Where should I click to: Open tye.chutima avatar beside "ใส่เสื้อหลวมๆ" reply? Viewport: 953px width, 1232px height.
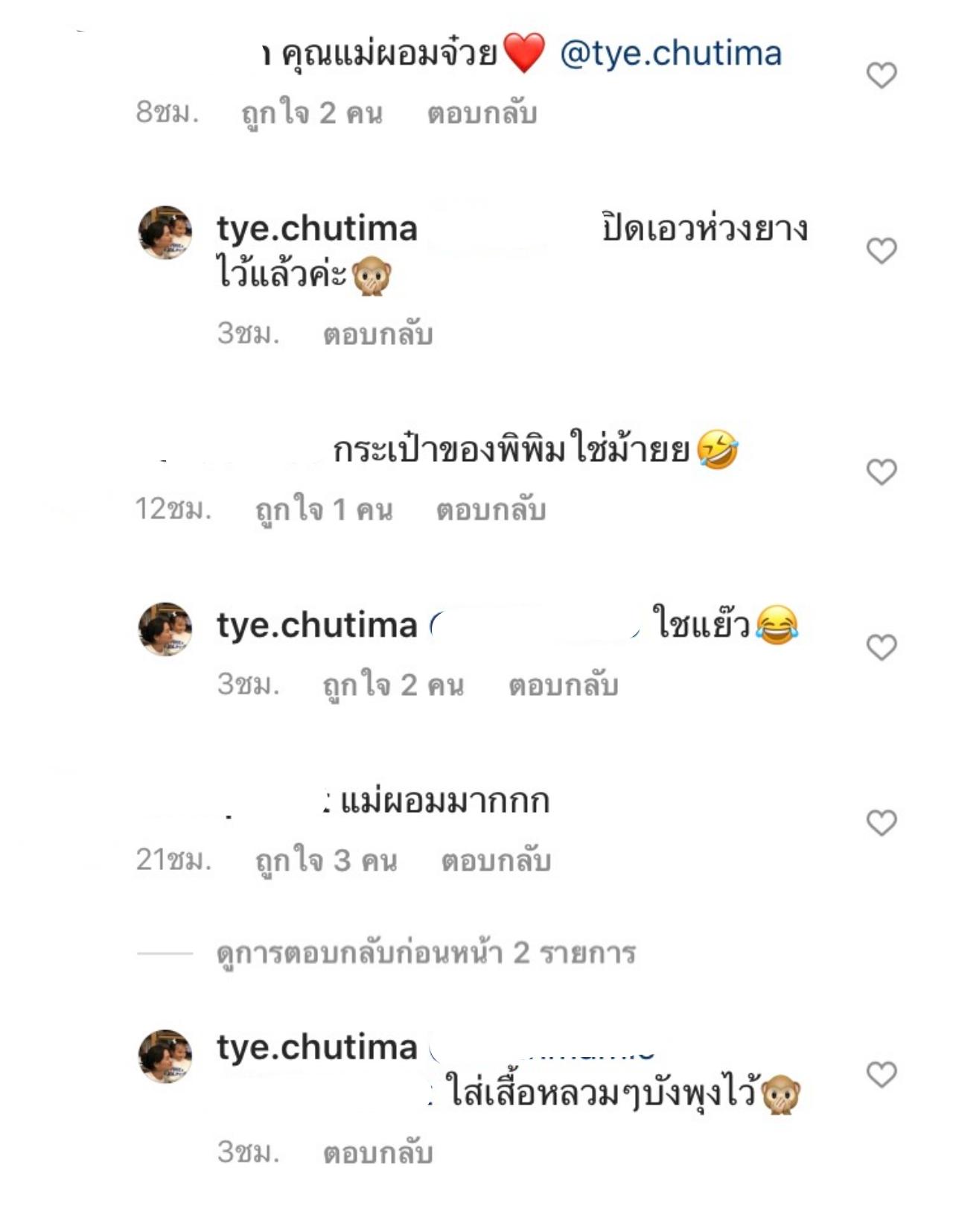[x=165, y=1055]
